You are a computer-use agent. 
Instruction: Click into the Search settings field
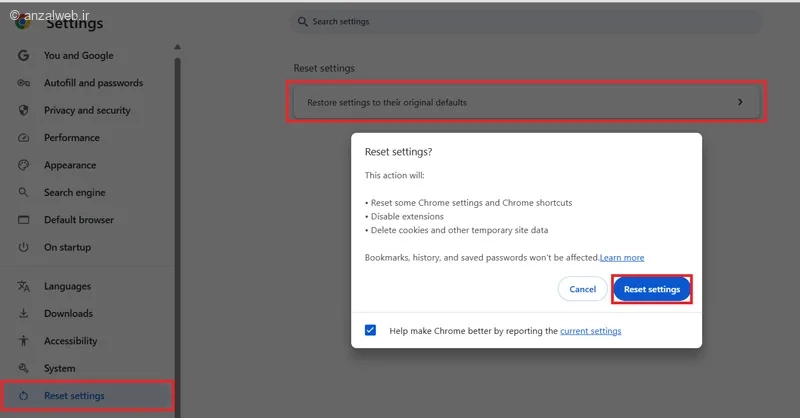[x=527, y=21]
